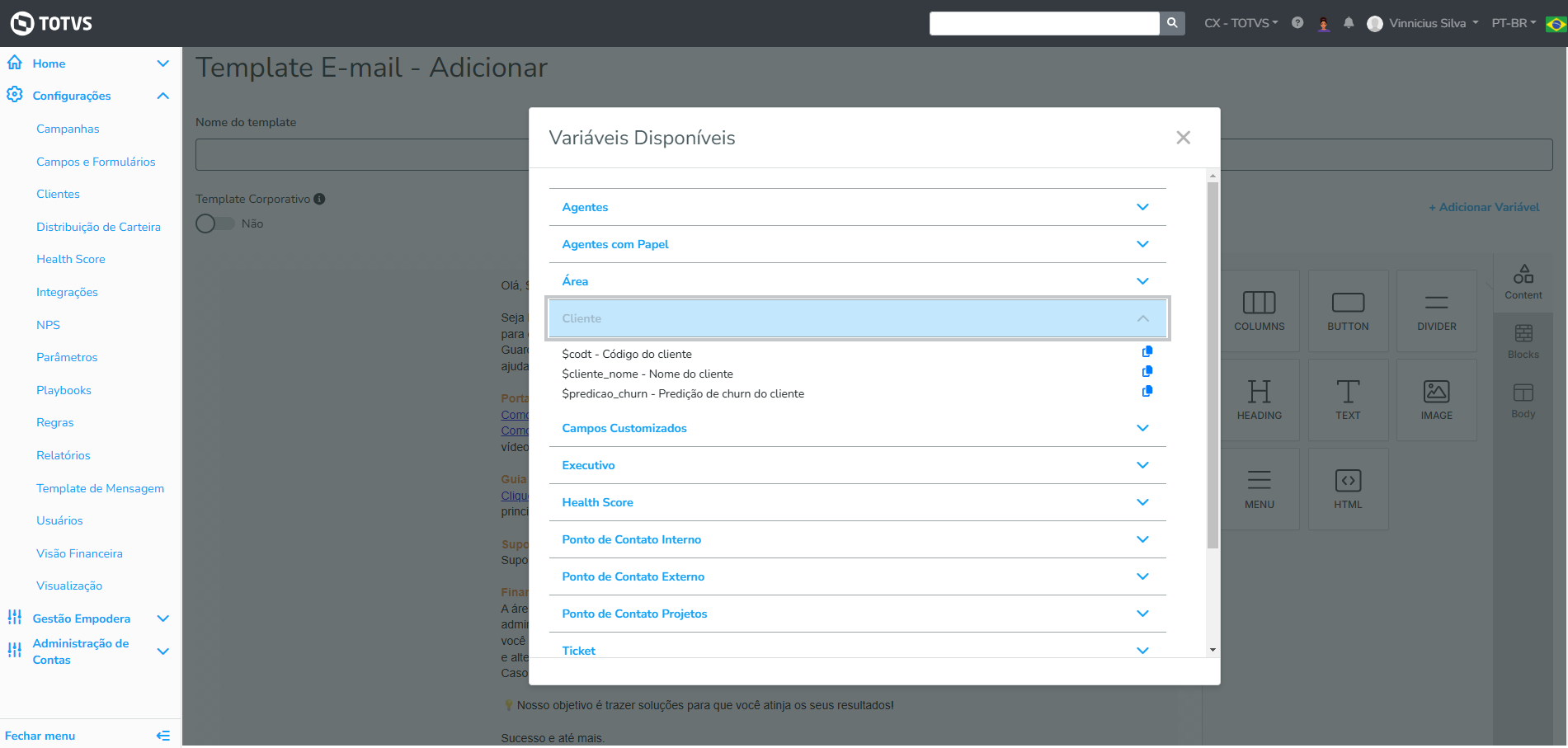The width and height of the screenshot is (1568, 748).
Task: Click the Gestão Empodera sliders icon
Action: 15,618
